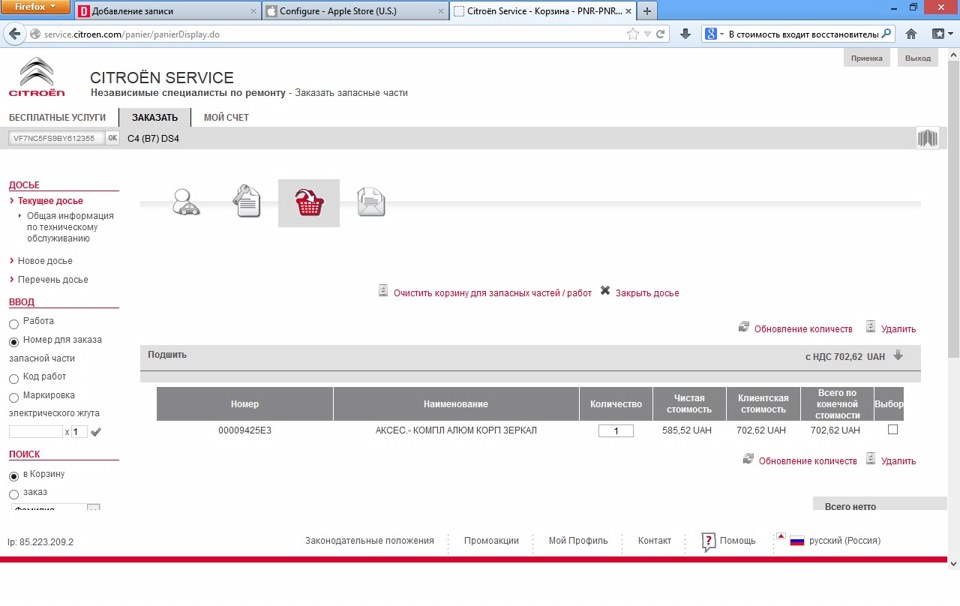960x606 pixels.
Task: Open the Мой Профиль footer link
Action: pos(578,541)
